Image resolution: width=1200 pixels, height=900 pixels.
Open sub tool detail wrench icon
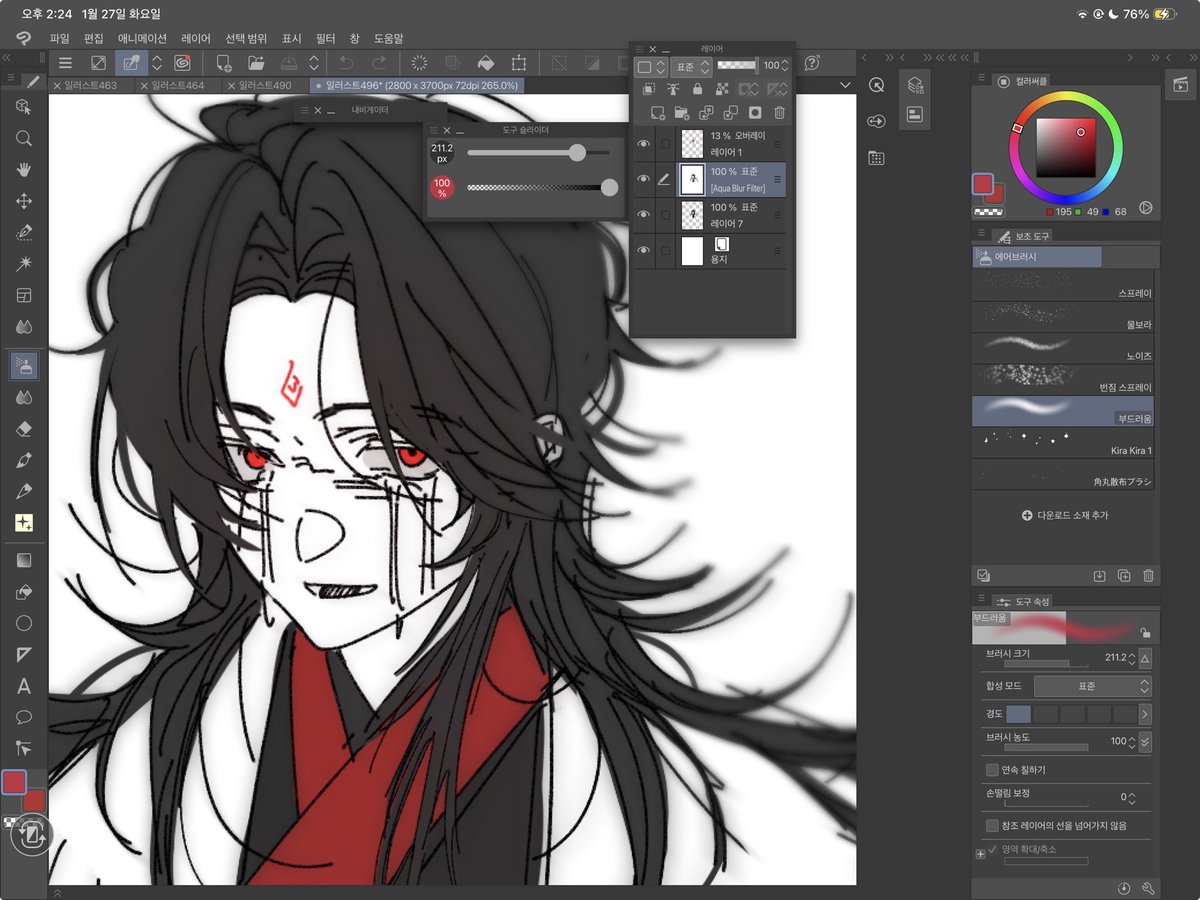1148,888
